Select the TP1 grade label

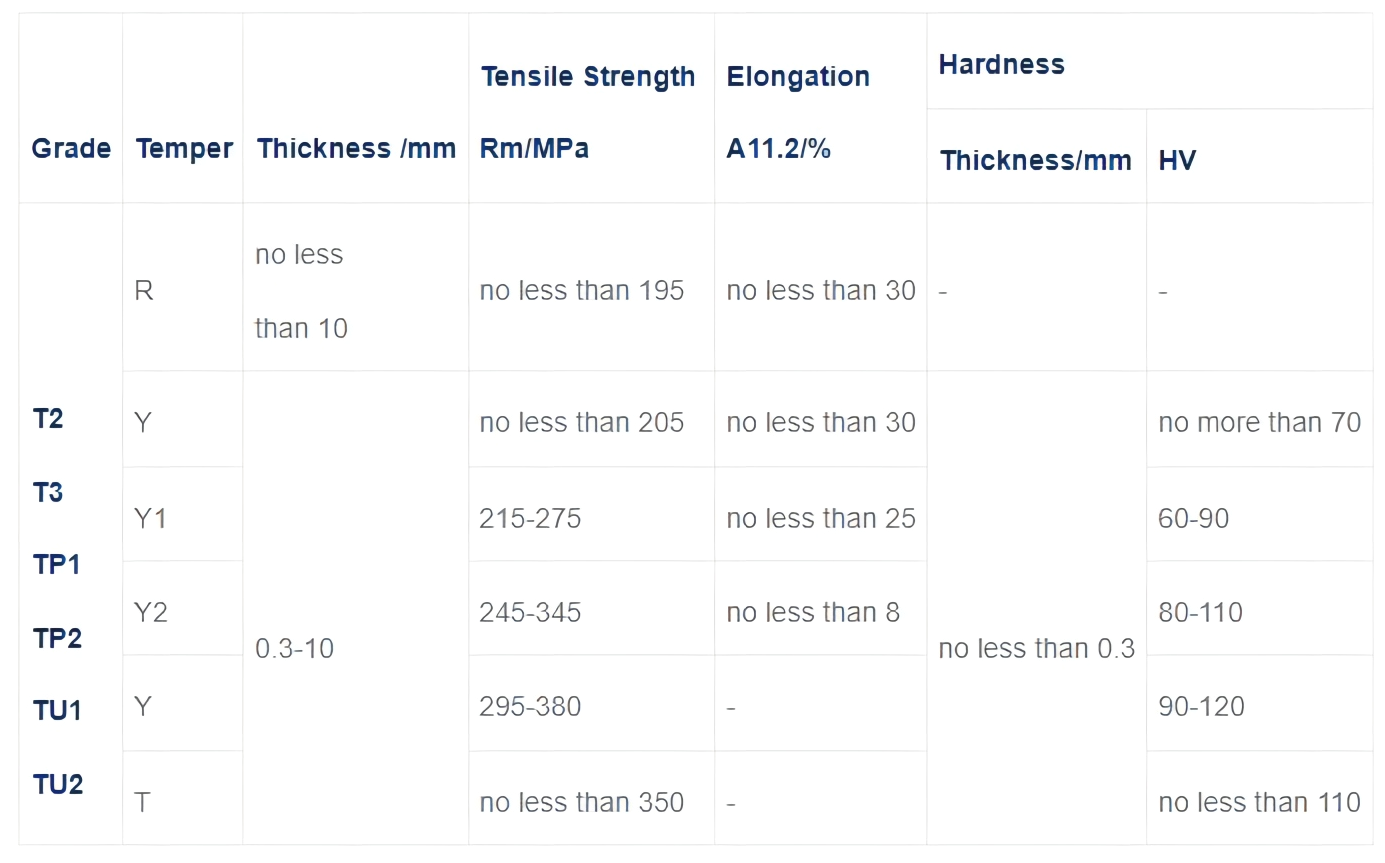tap(57, 564)
